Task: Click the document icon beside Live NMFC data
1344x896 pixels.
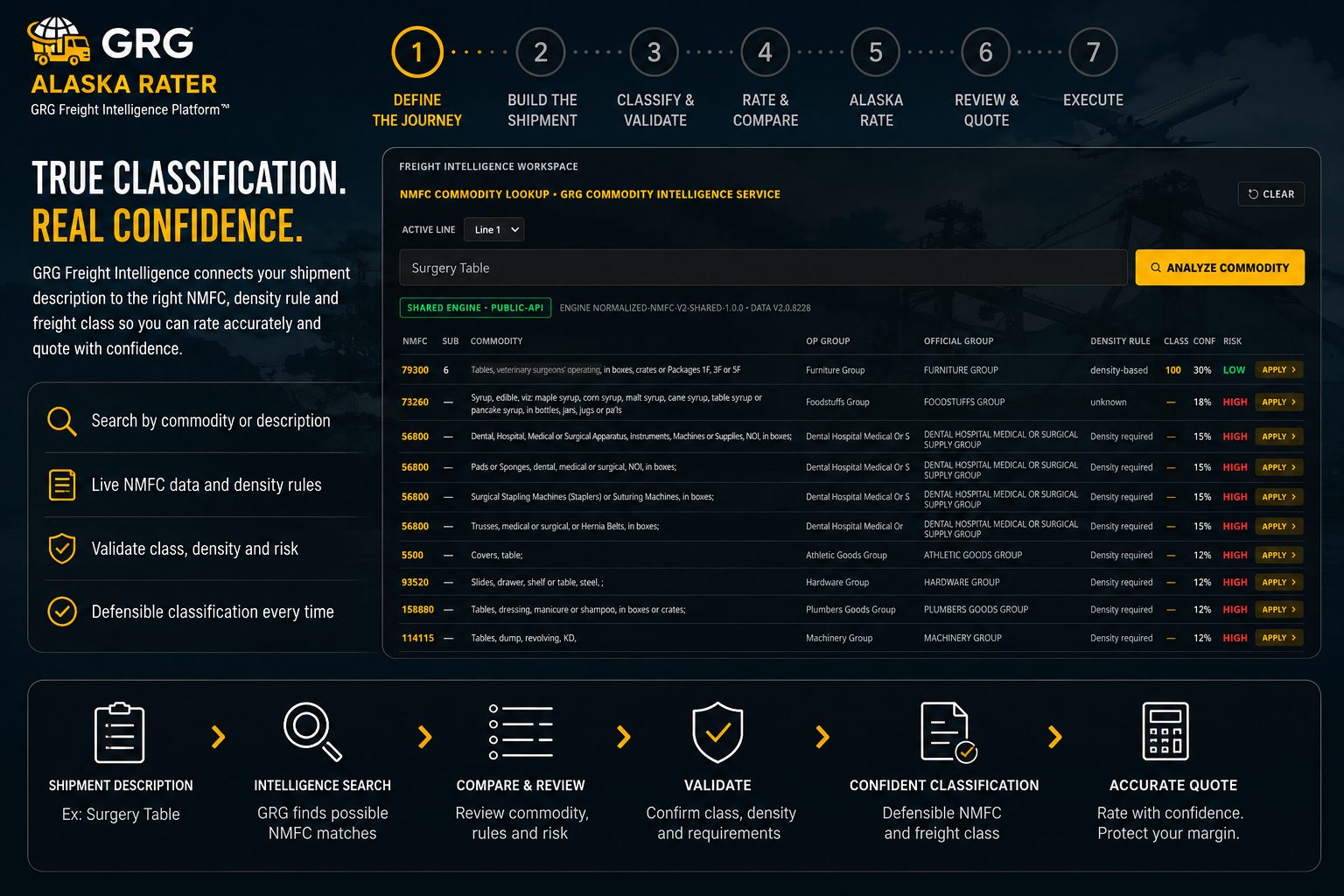Action: tap(62, 485)
